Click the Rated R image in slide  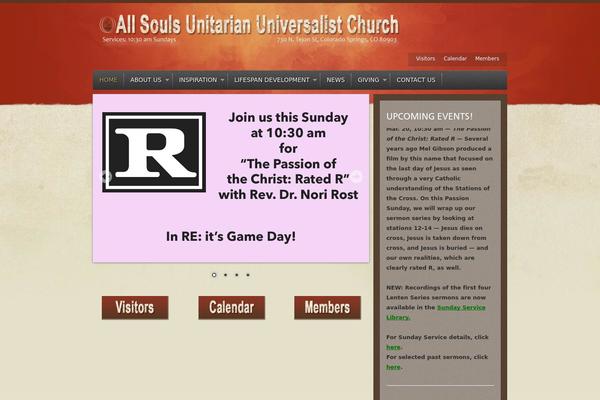click(154, 152)
